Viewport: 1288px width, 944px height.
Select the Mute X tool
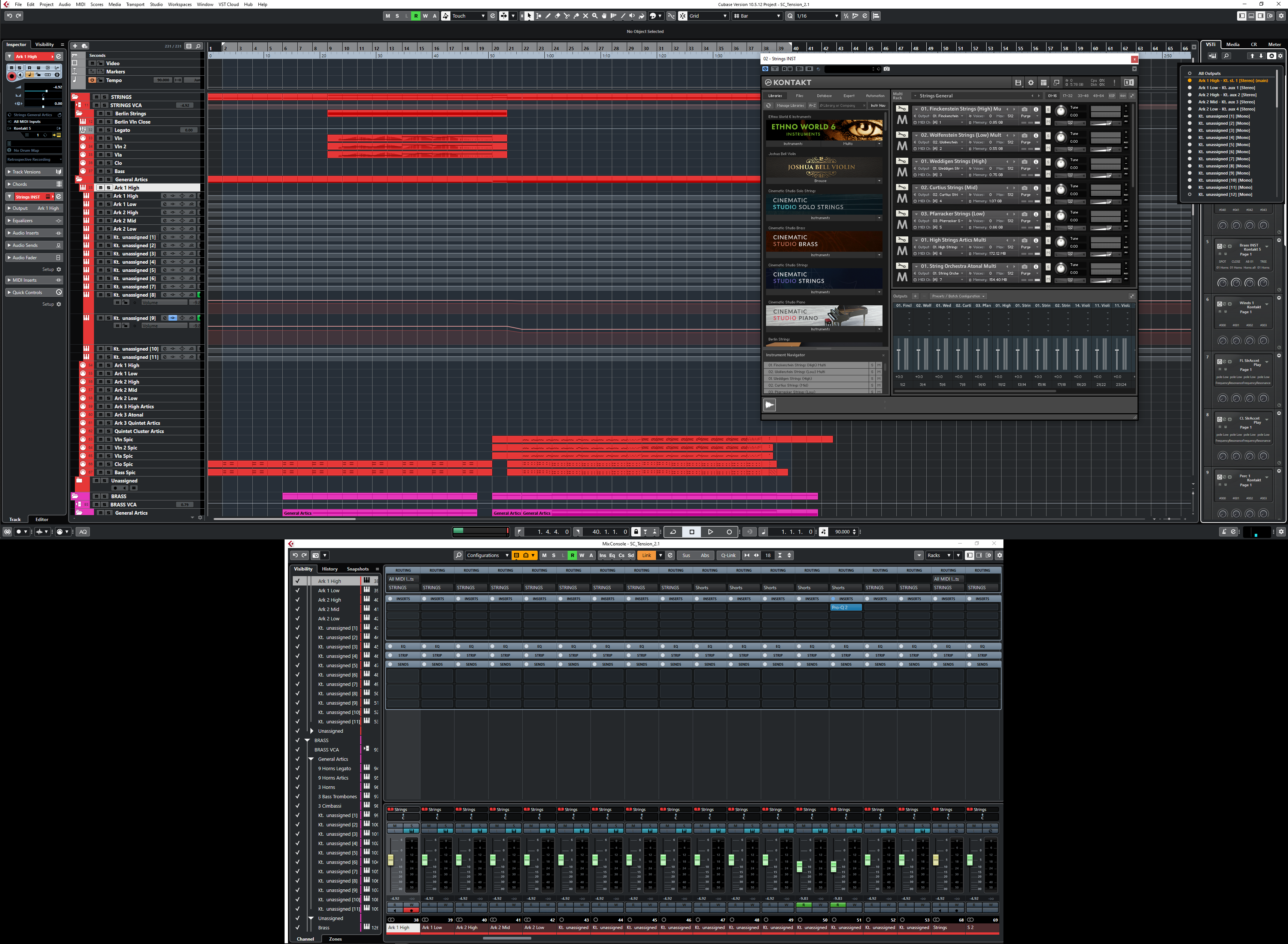(x=586, y=16)
